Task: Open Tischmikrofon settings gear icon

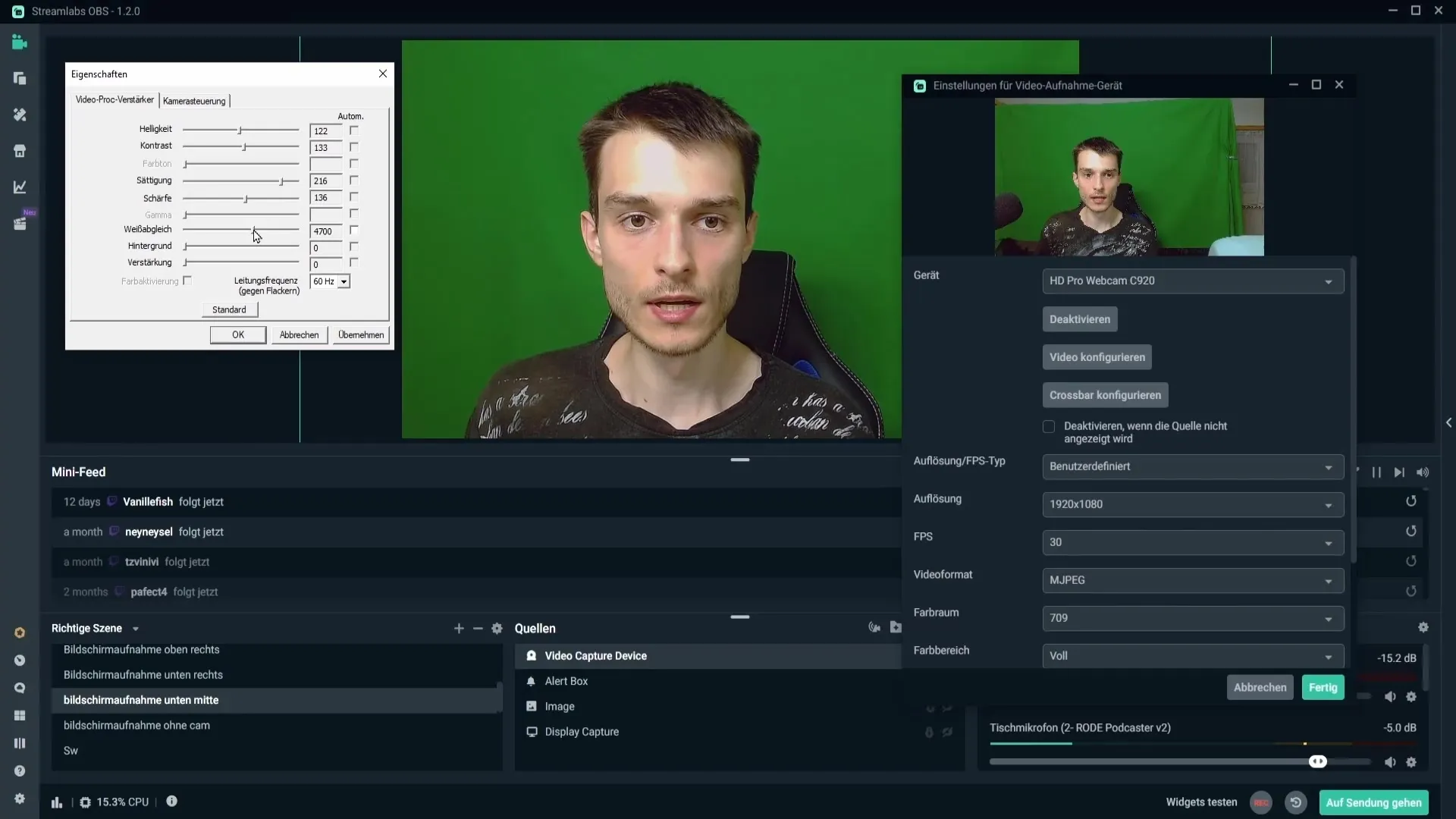Action: pos(1411,762)
